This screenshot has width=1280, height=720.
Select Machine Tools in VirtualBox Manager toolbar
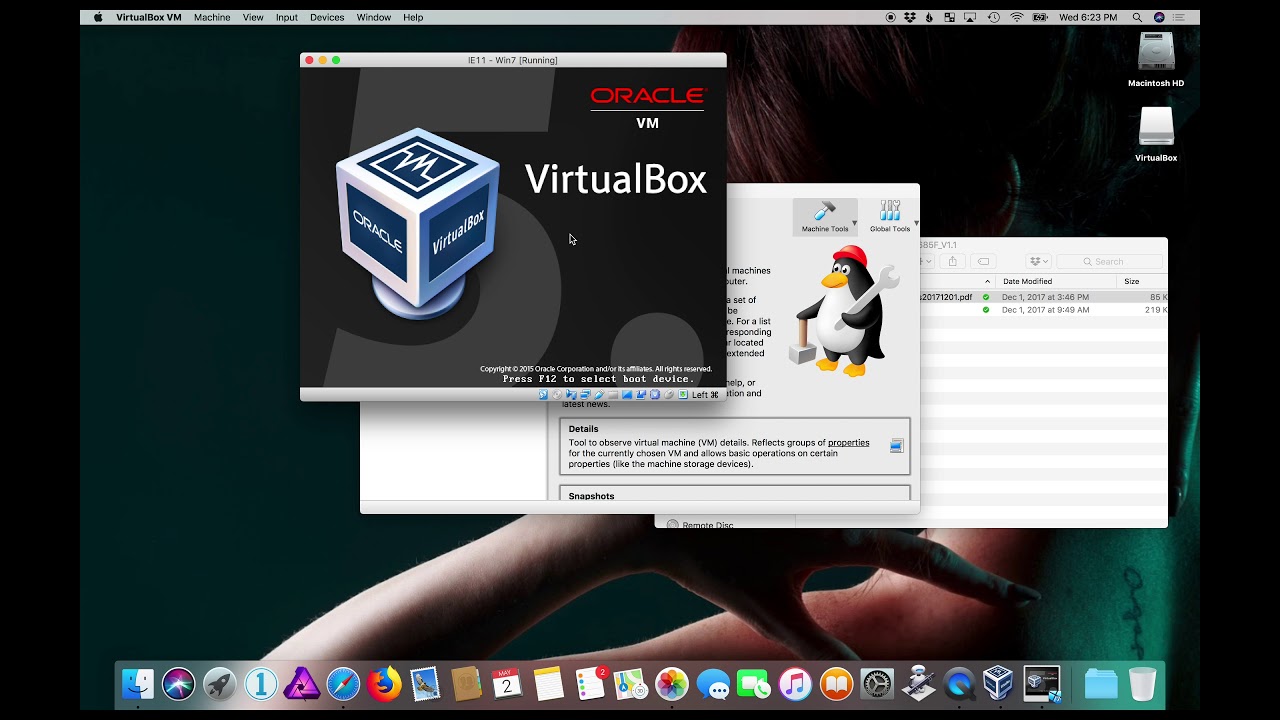coord(824,216)
